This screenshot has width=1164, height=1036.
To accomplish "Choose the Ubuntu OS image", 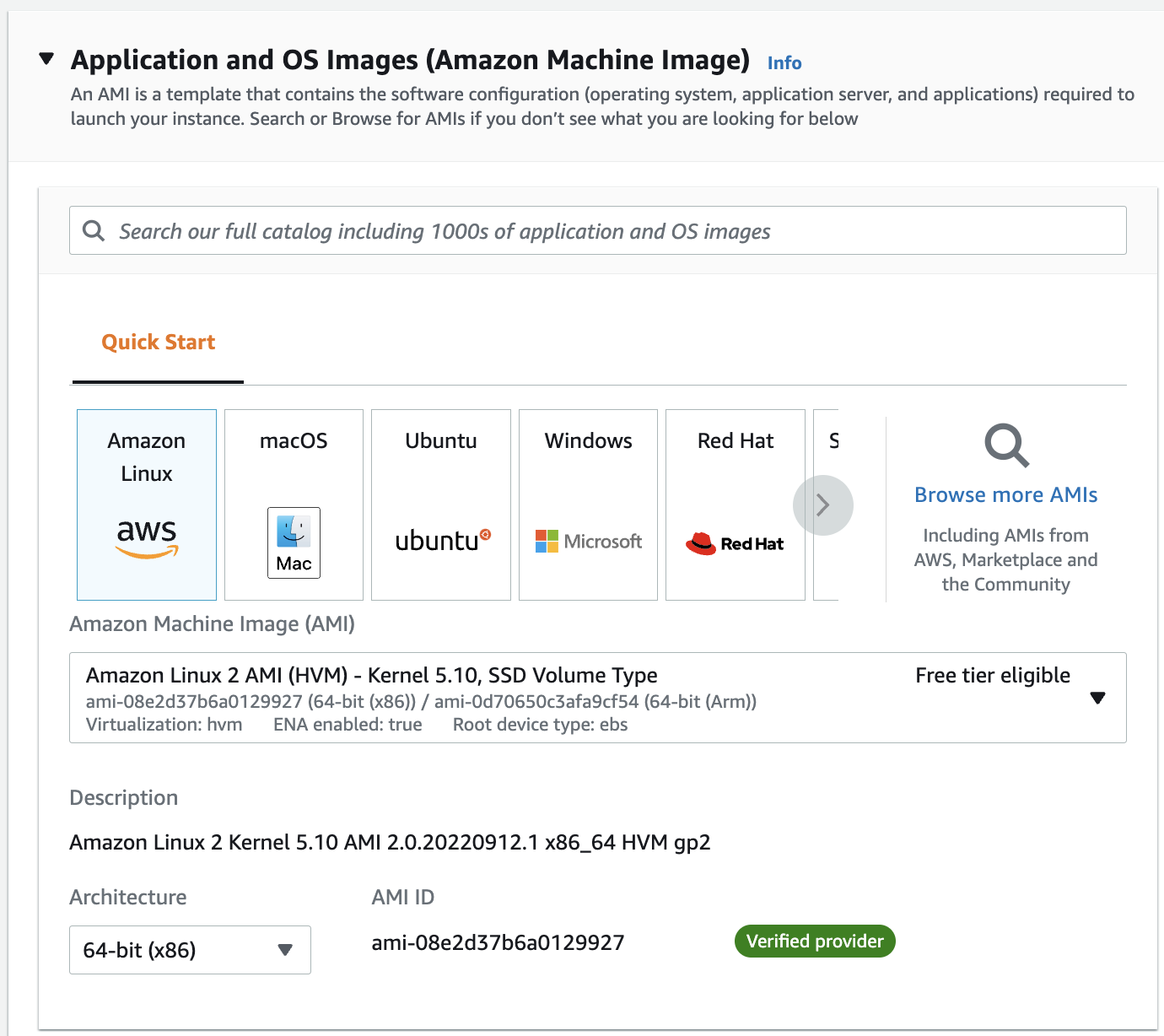I will 440,505.
